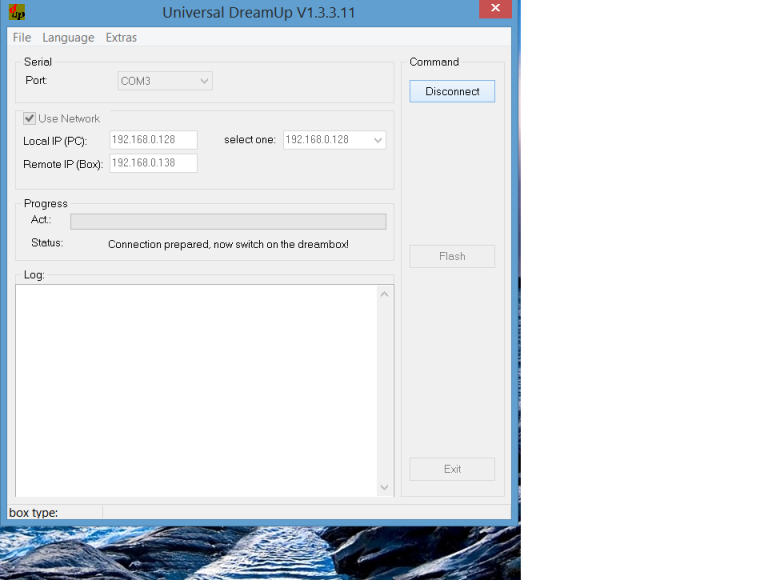
Task: Click the log scrollbar down arrow
Action: (x=384, y=487)
